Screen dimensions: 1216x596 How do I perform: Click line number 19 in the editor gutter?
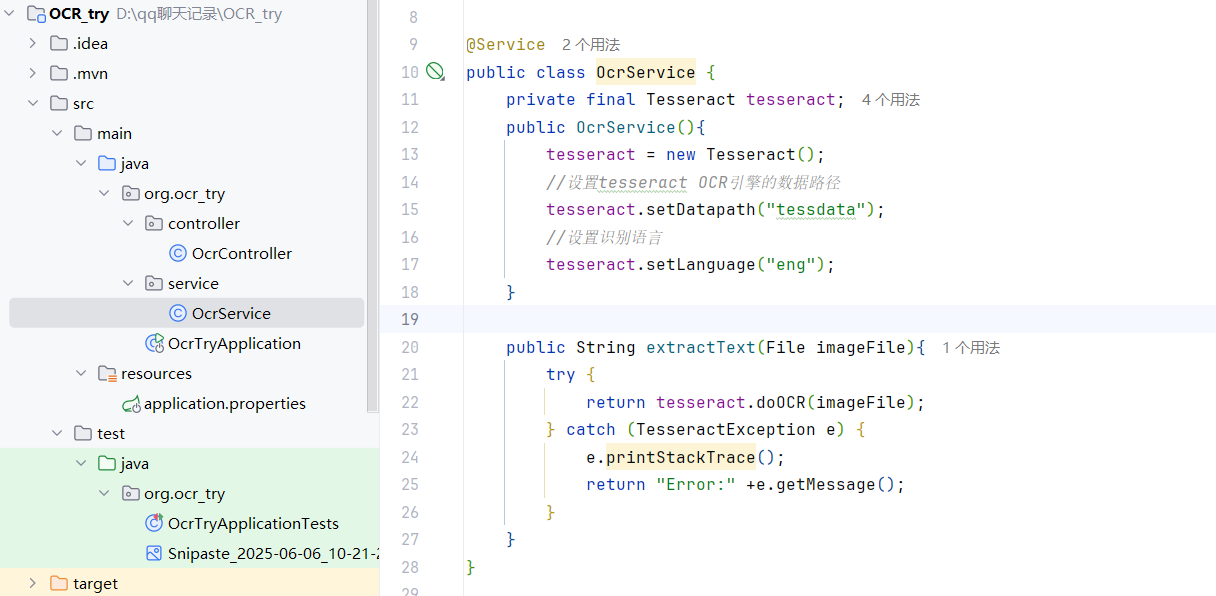click(410, 319)
